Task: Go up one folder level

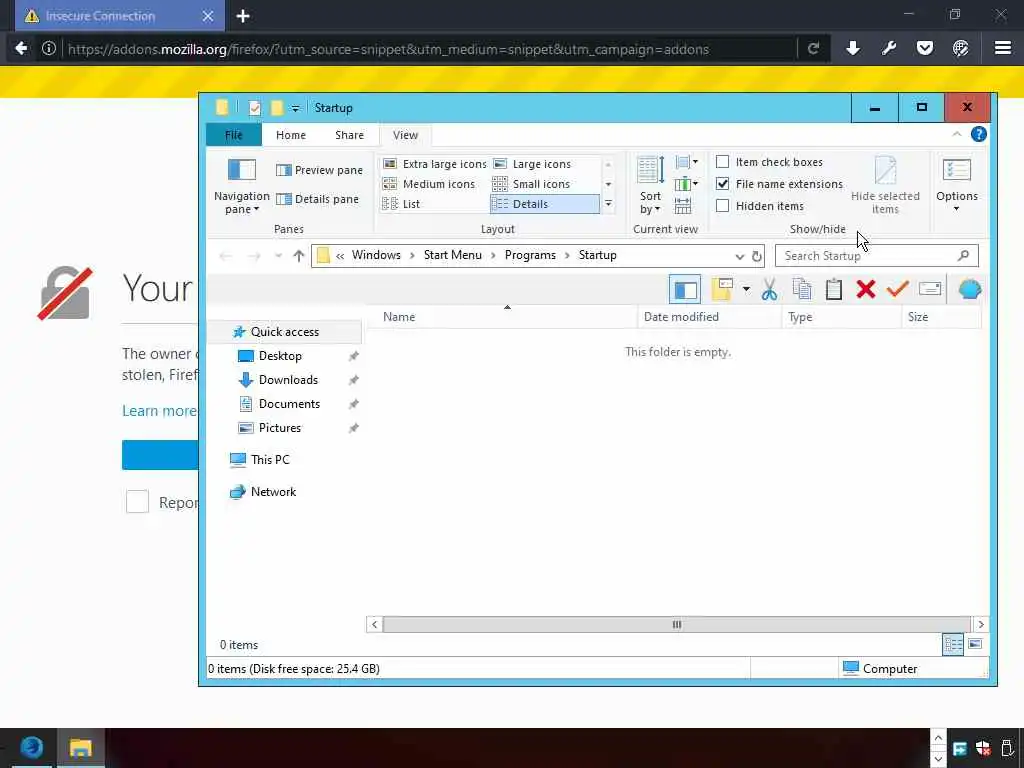Action: coord(299,256)
